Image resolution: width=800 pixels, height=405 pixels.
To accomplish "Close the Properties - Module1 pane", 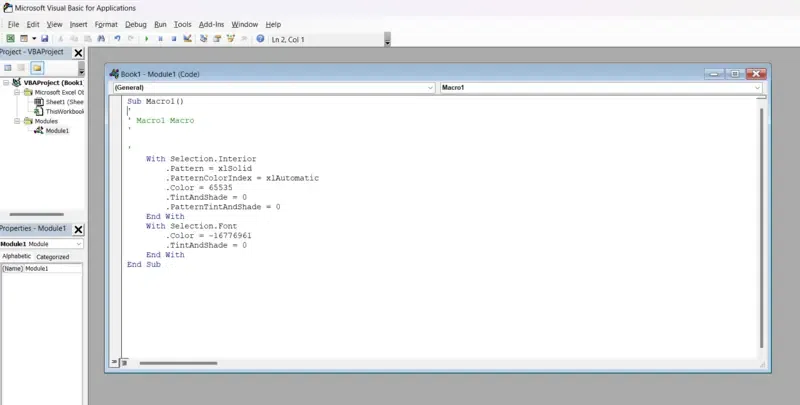I will (x=78, y=230).
